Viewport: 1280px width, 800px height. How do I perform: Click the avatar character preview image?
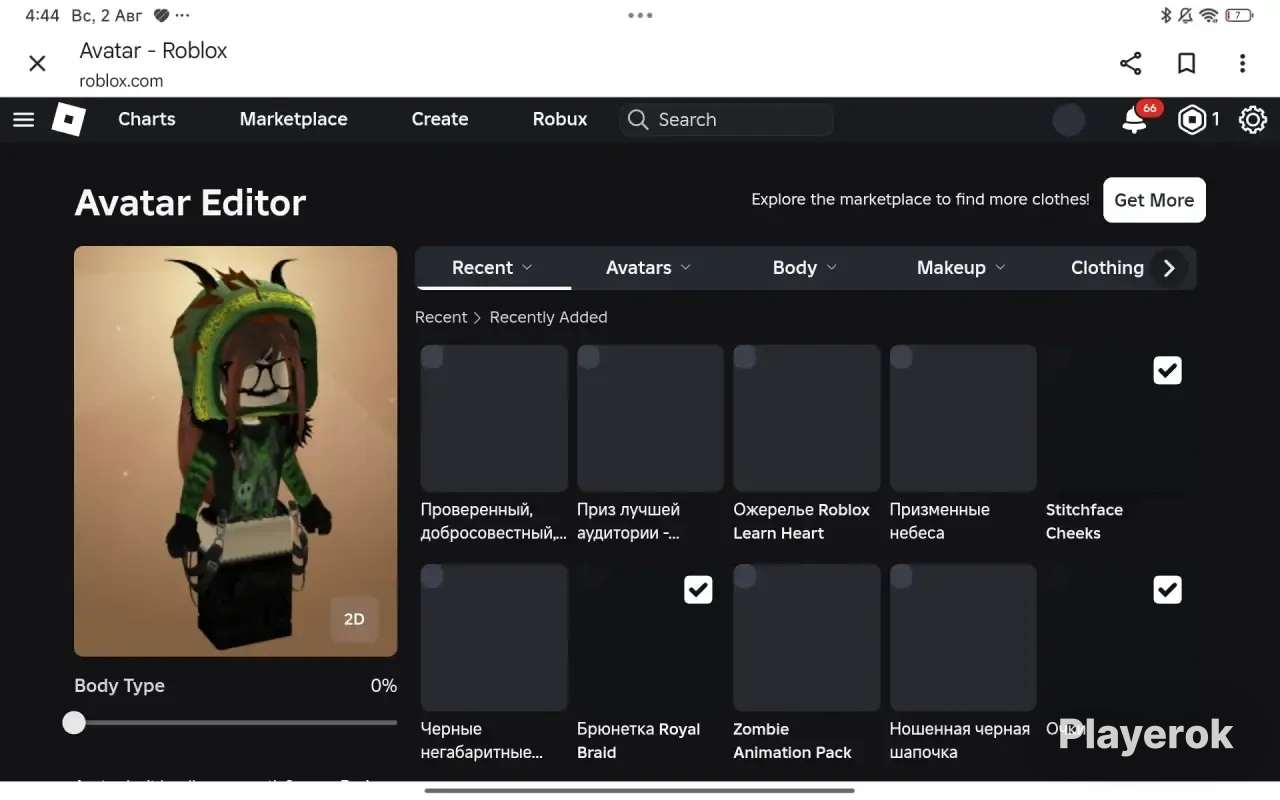tap(236, 451)
